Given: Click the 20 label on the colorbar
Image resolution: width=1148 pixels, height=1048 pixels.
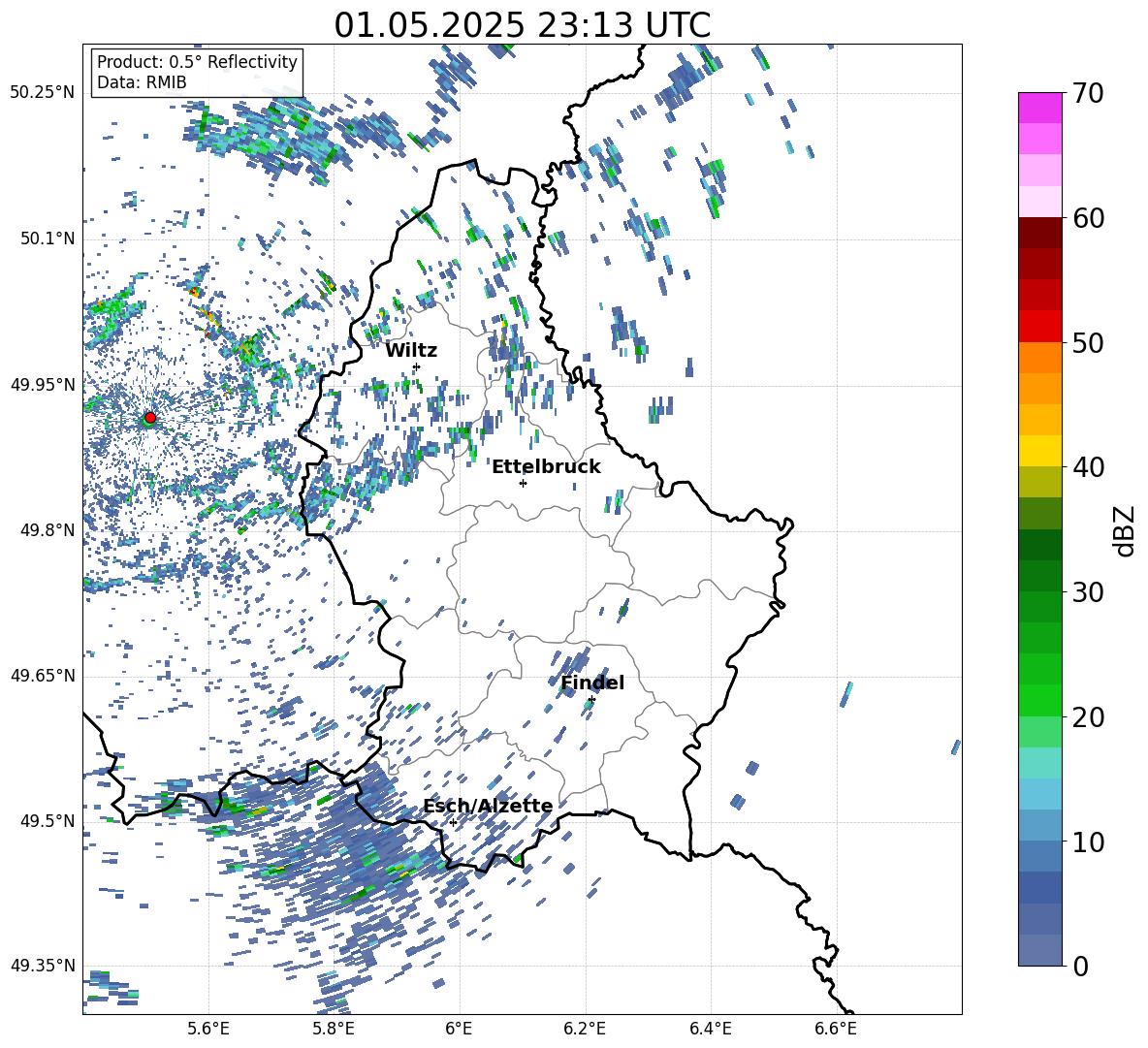Looking at the screenshot, I should pyautogui.click(x=1087, y=717).
